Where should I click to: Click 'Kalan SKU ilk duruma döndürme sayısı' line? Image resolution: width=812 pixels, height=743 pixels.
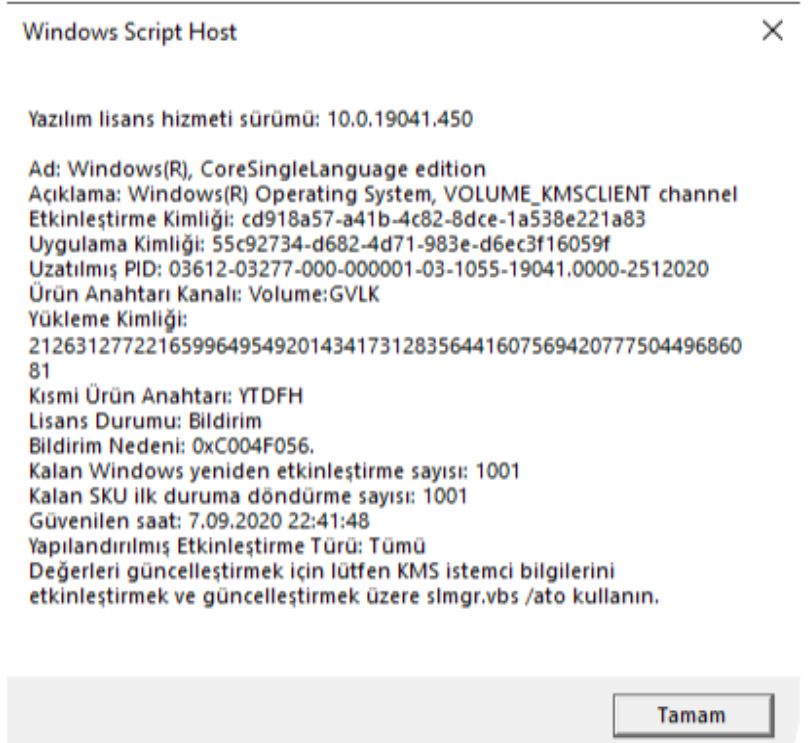(248, 496)
